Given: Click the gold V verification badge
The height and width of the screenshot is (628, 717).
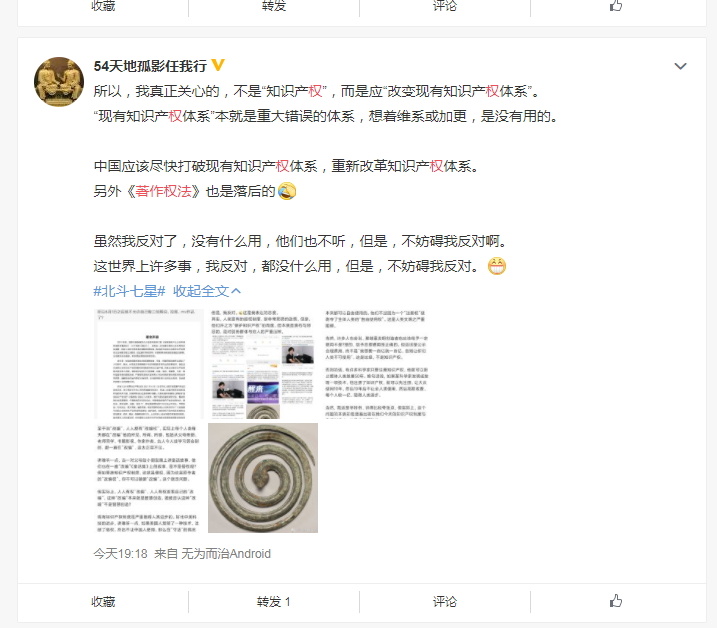Looking at the screenshot, I should pyautogui.click(x=218, y=65).
